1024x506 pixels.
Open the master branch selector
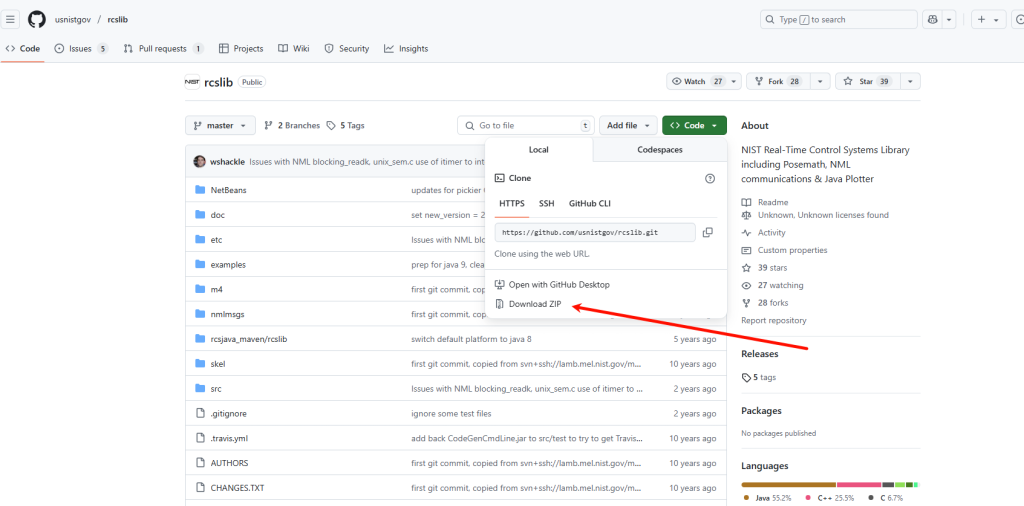[220, 125]
